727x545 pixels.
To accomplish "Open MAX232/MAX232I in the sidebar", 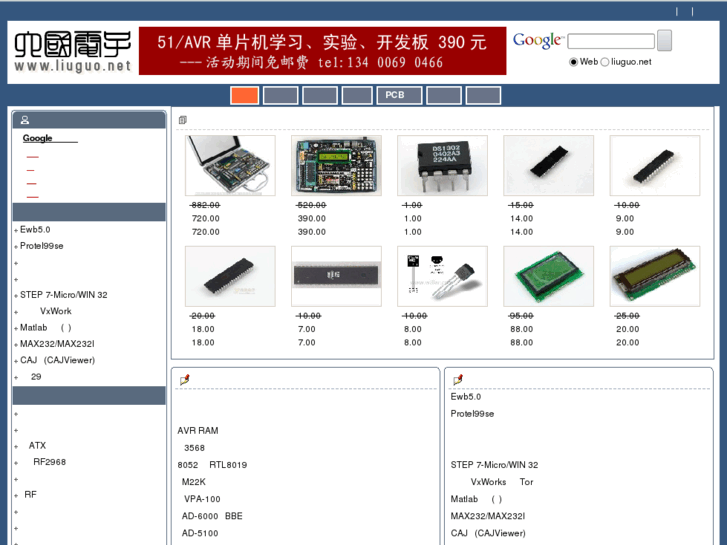I will pyautogui.click(x=57, y=344).
